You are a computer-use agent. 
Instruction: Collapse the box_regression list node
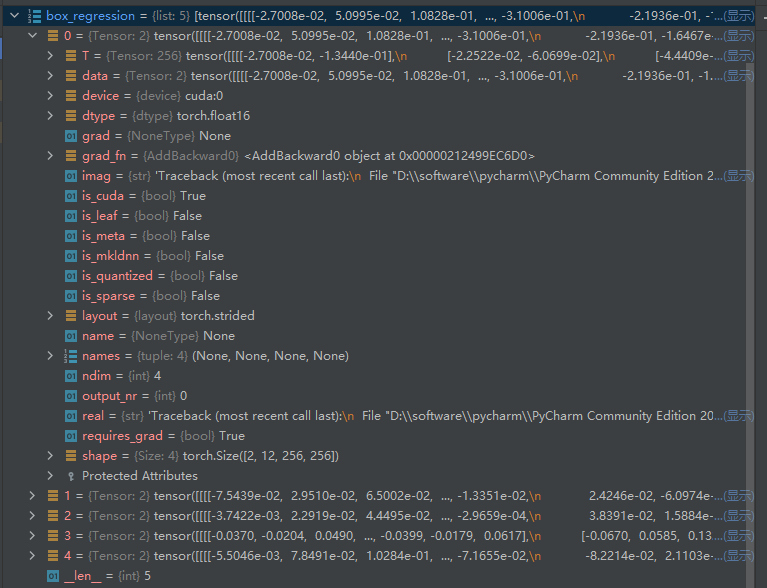coord(15,16)
